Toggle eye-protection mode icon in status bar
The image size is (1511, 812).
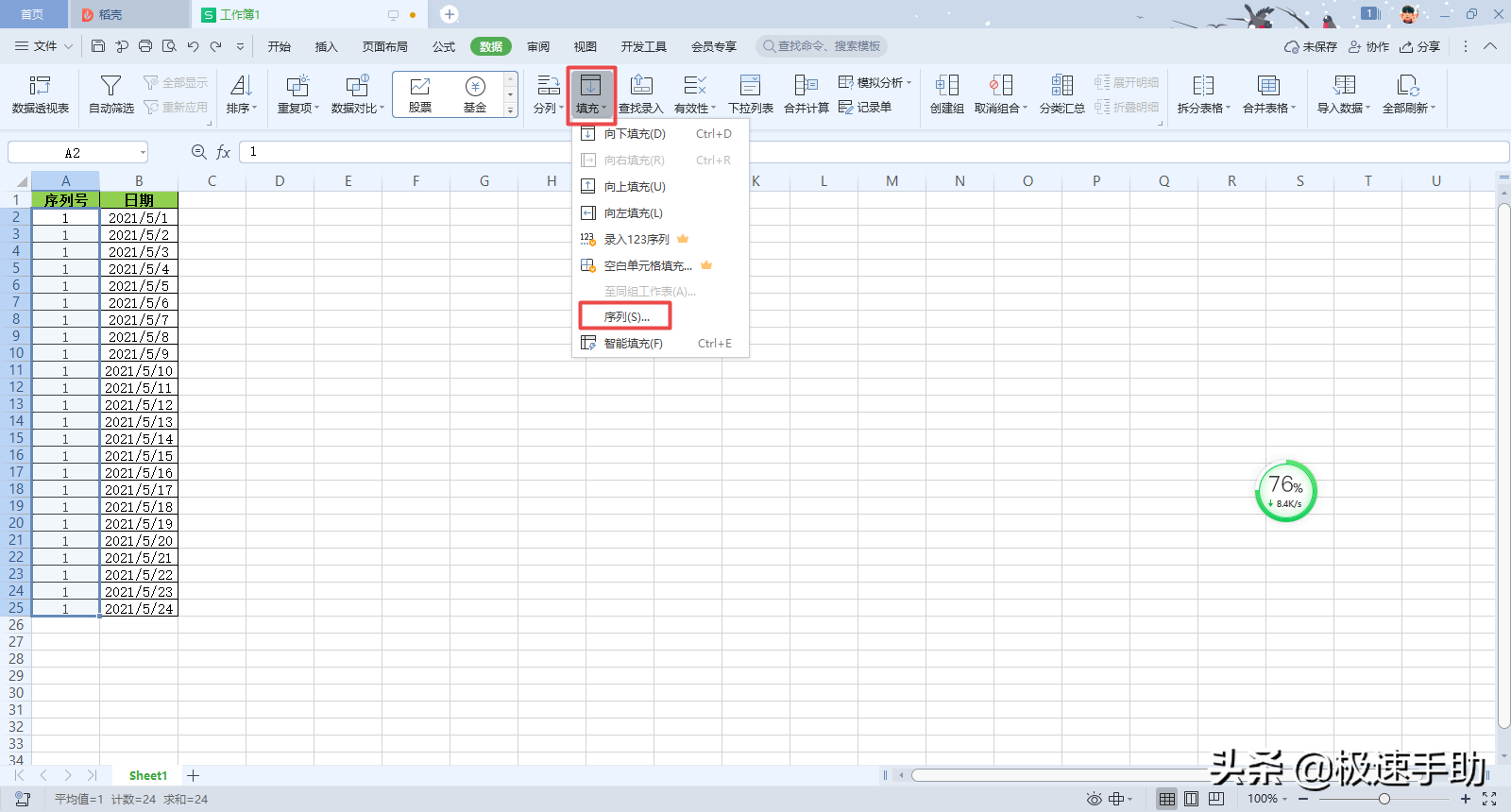point(1094,799)
